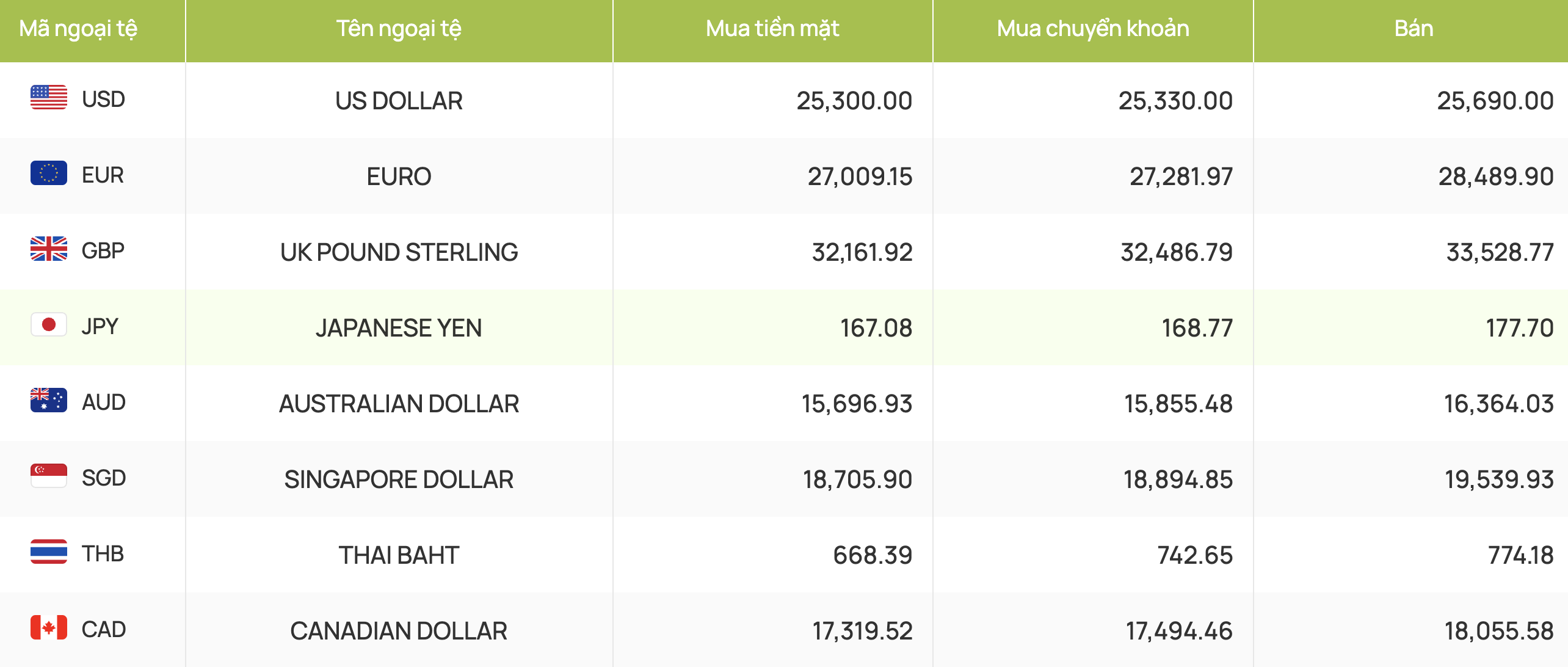Click the Australia flag icon
Image resolution: width=1568 pixels, height=667 pixels.
pyautogui.click(x=49, y=401)
